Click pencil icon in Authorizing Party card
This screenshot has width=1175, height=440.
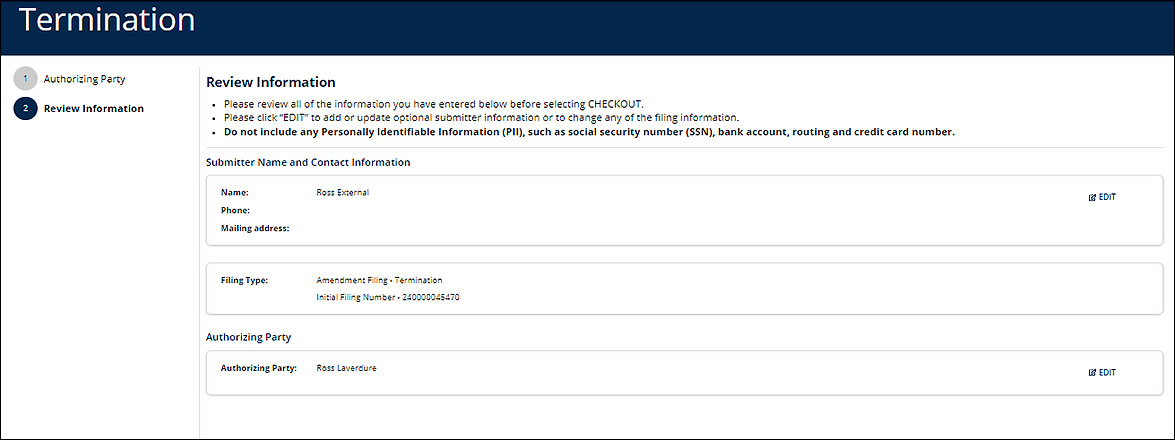pyautogui.click(x=1093, y=373)
